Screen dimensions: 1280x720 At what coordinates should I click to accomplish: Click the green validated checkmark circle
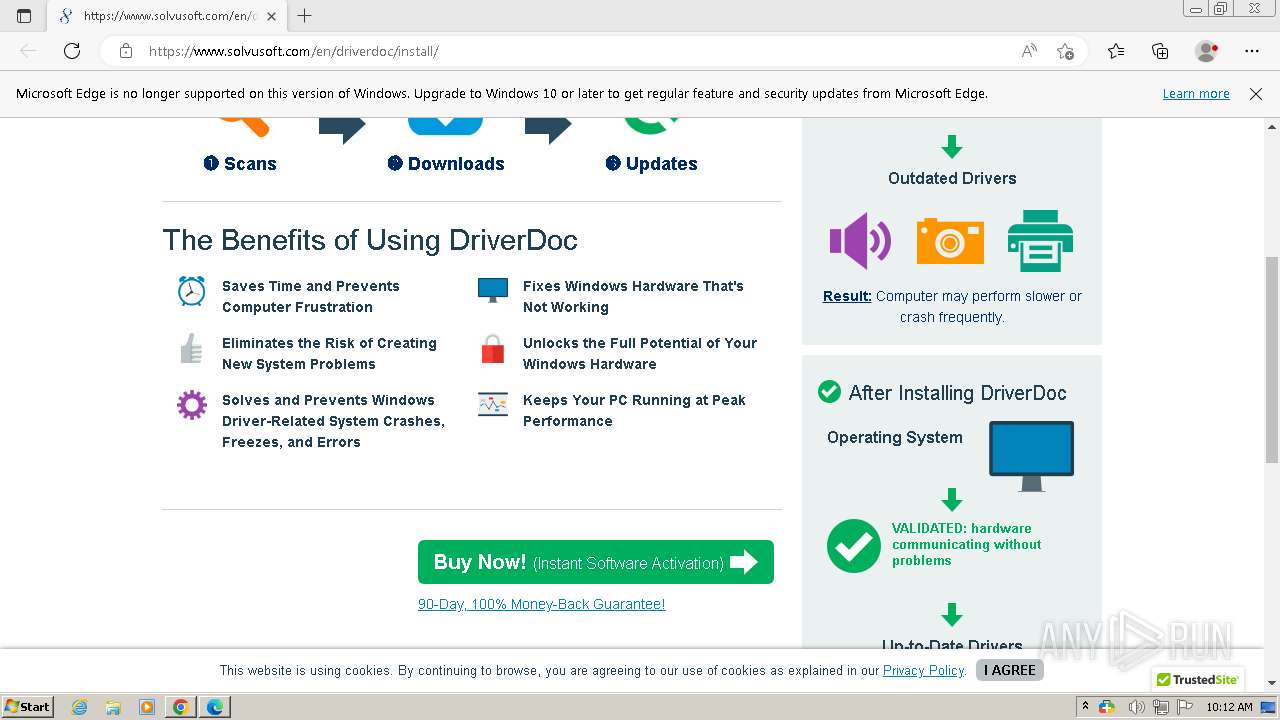[854, 545]
